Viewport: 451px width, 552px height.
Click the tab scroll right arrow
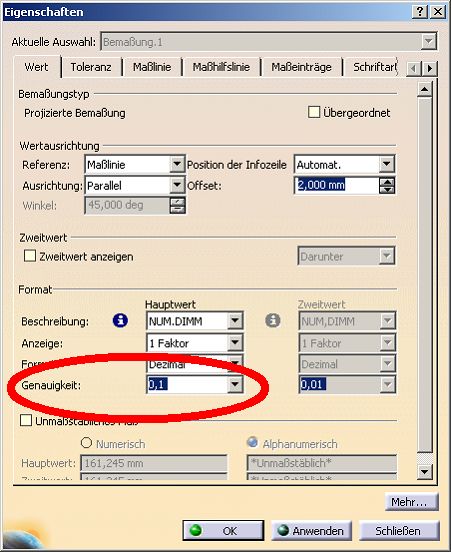point(430,68)
